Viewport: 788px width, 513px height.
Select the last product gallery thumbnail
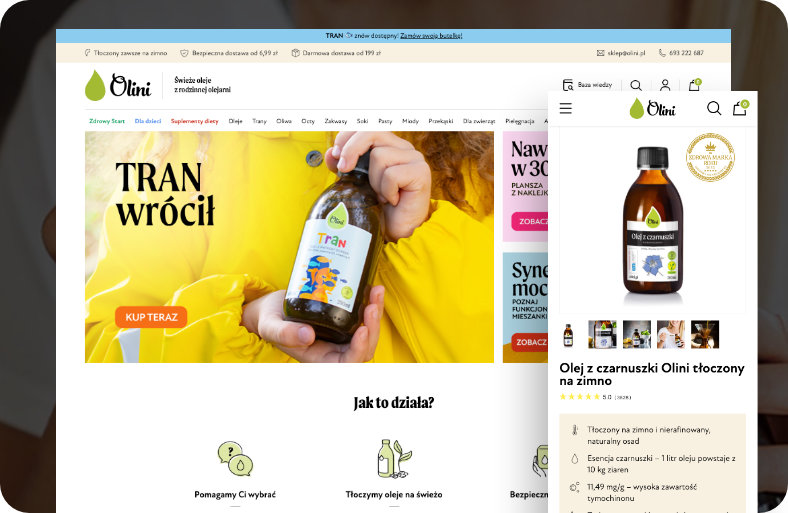click(x=704, y=334)
